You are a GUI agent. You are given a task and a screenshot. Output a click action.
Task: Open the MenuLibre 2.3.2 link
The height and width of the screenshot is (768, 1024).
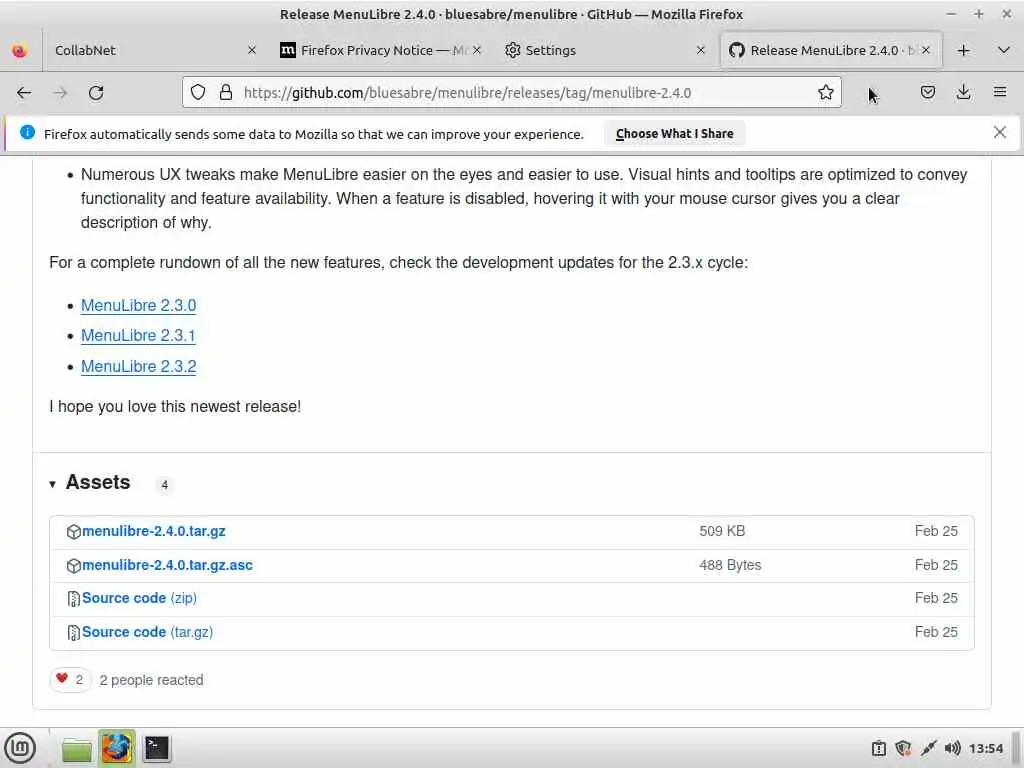[x=138, y=366]
